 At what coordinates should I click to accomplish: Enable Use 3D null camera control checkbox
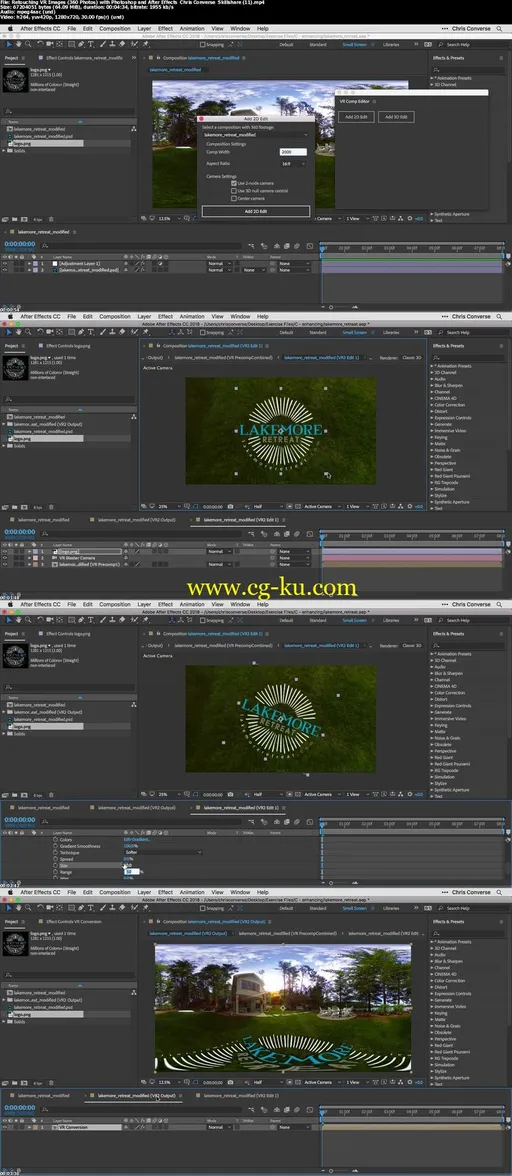coord(234,190)
